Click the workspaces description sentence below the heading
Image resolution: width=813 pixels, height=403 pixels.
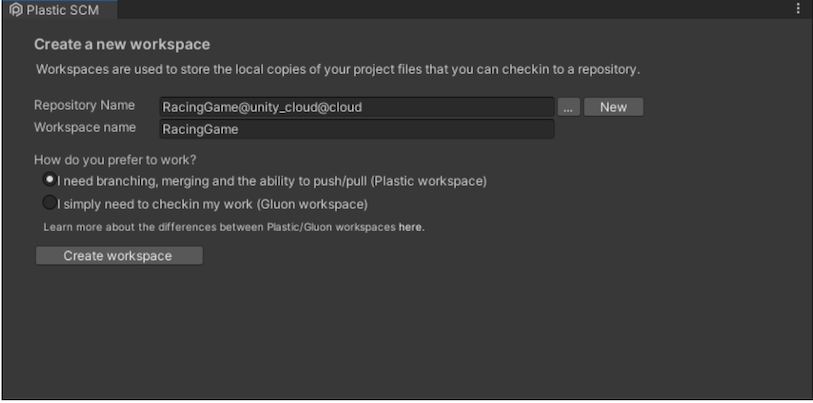337,70
